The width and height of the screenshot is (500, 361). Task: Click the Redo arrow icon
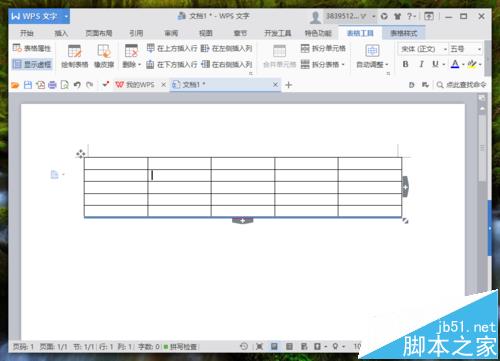[90, 85]
